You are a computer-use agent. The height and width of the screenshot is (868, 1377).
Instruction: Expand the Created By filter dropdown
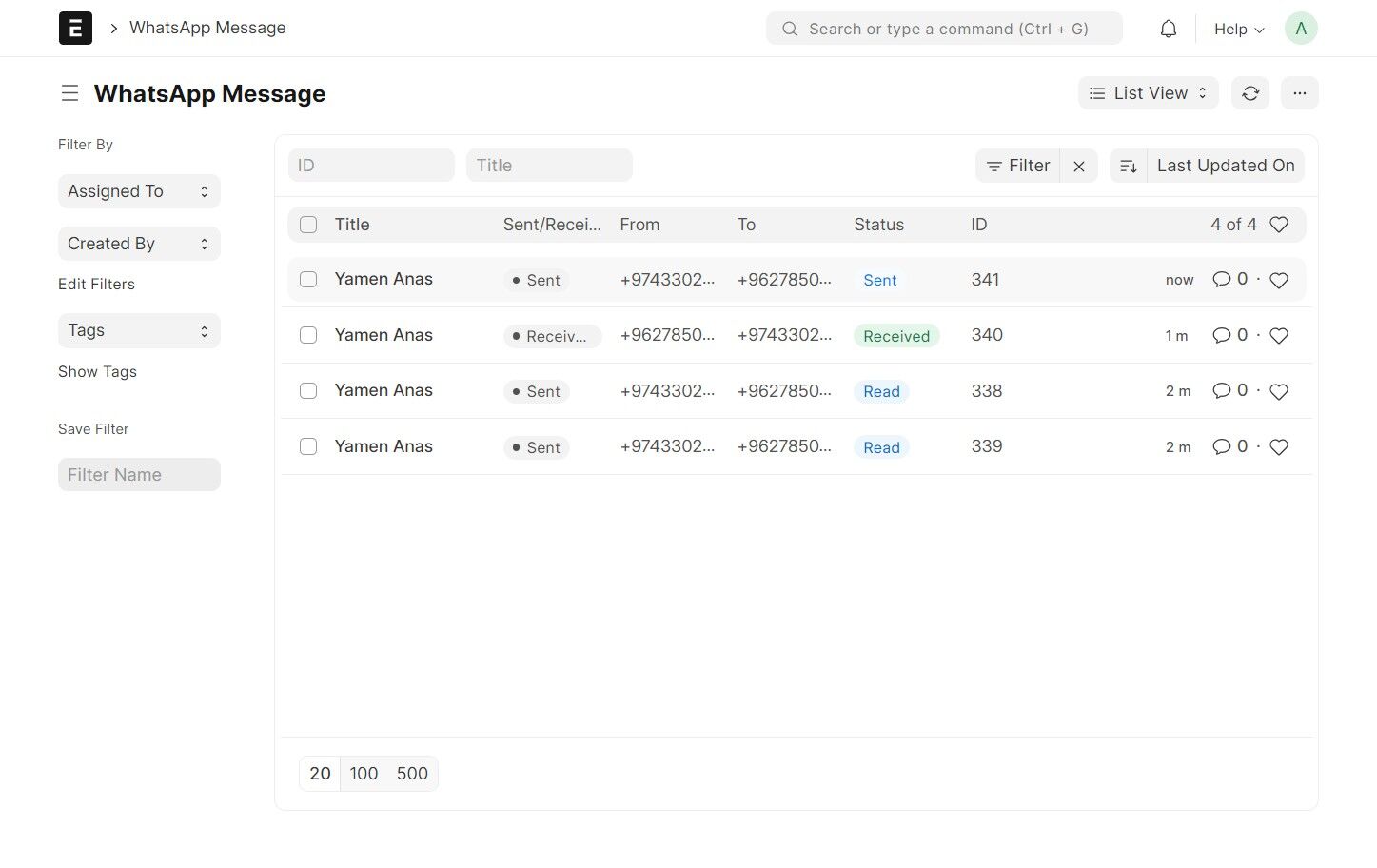[139, 244]
